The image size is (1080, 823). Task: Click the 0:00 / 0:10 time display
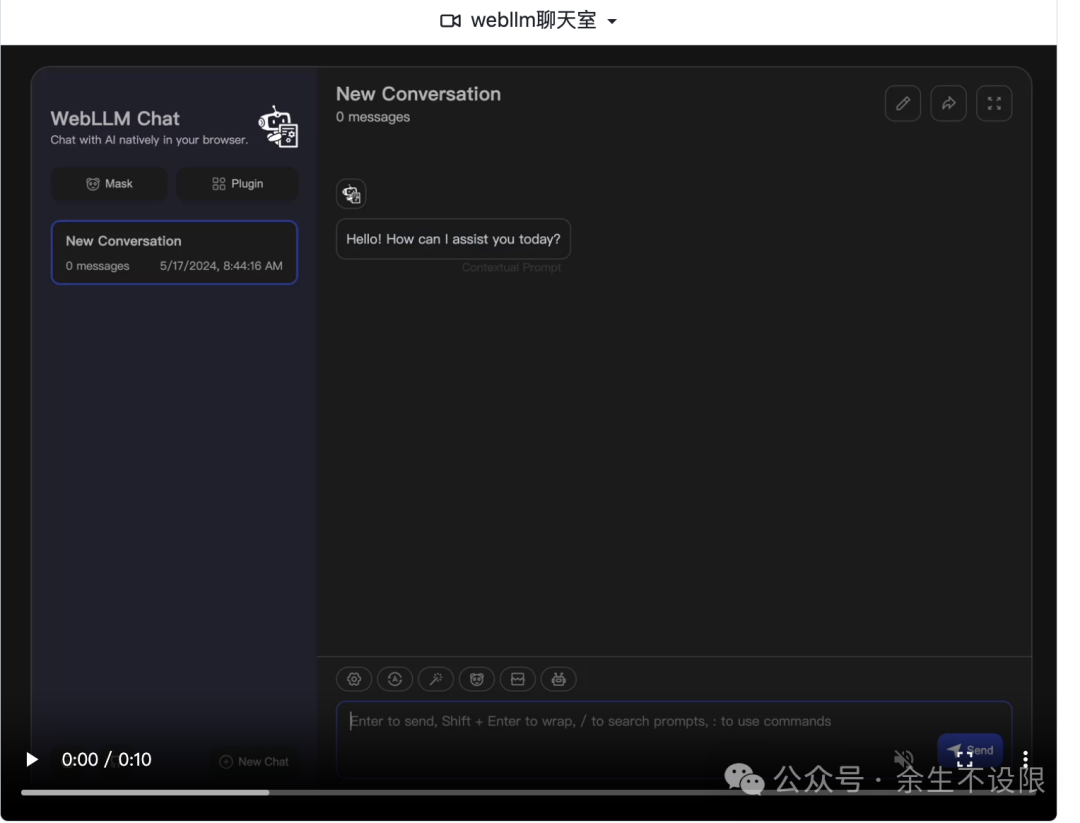107,760
